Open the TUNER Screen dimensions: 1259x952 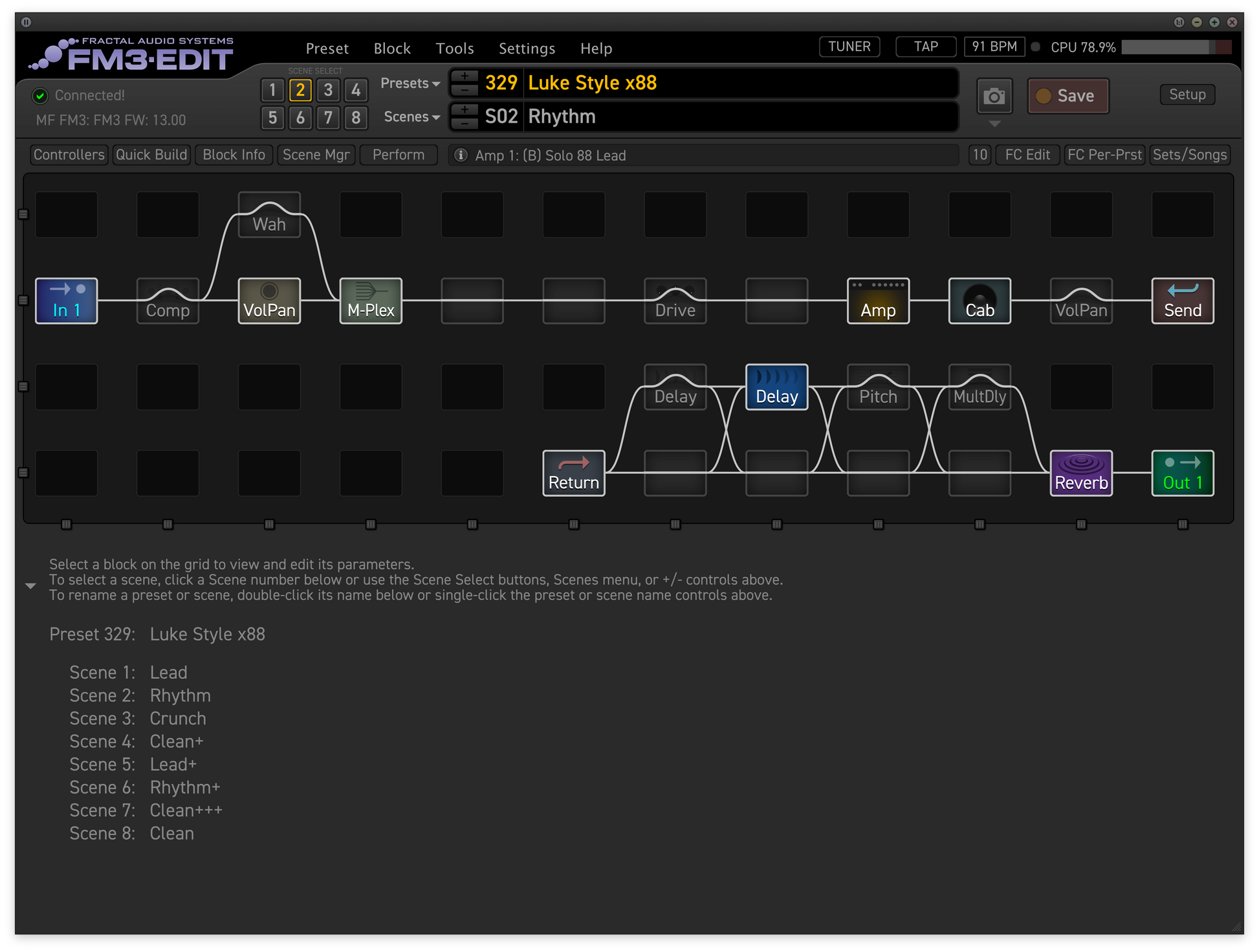coord(849,47)
